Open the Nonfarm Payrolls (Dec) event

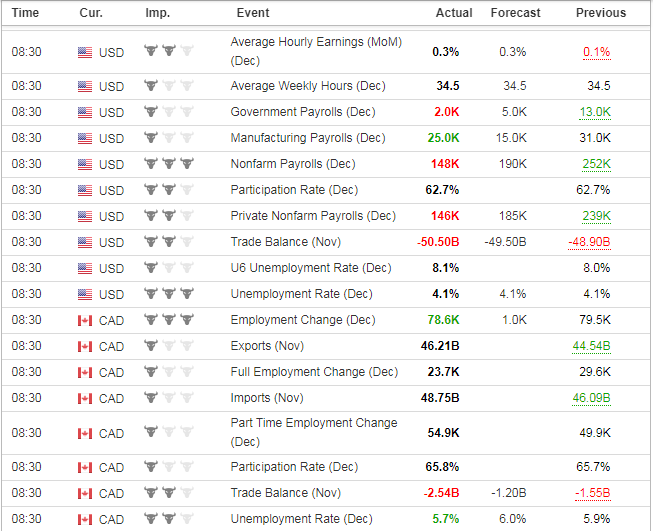pyautogui.click(x=292, y=164)
